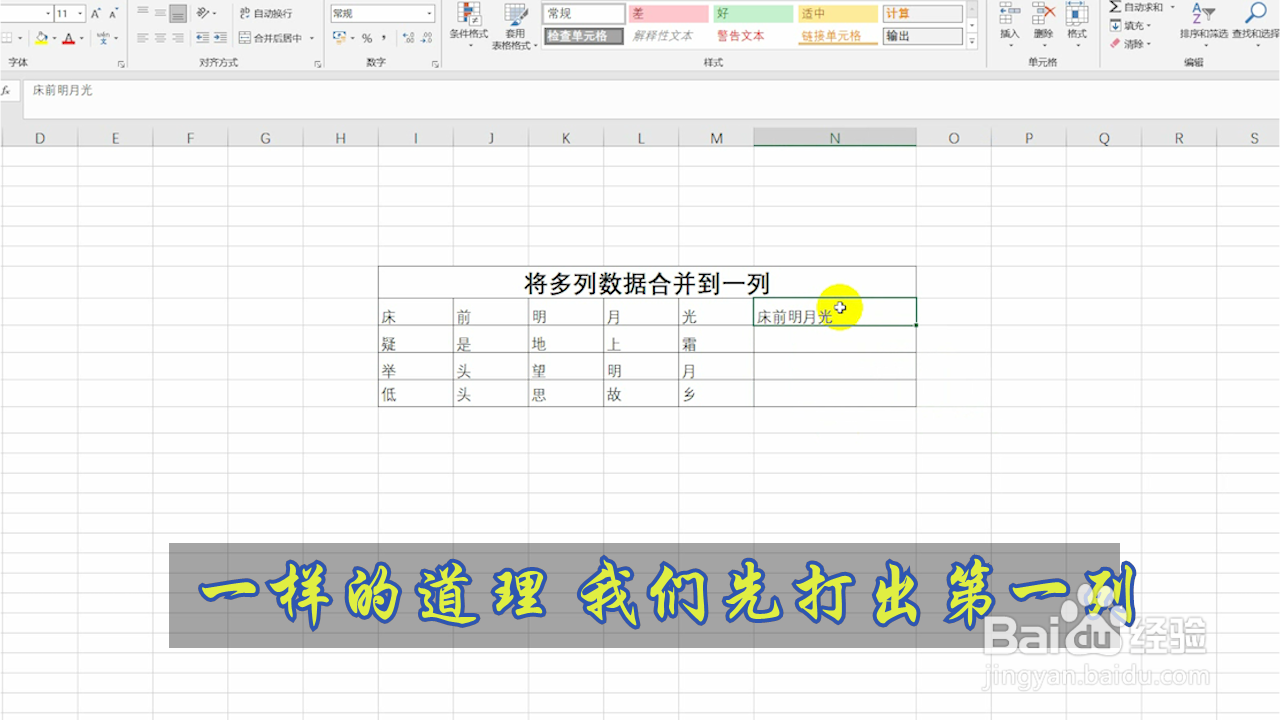Open the fill color dropdown arrow
The height and width of the screenshot is (720, 1280).
pyautogui.click(x=54, y=38)
